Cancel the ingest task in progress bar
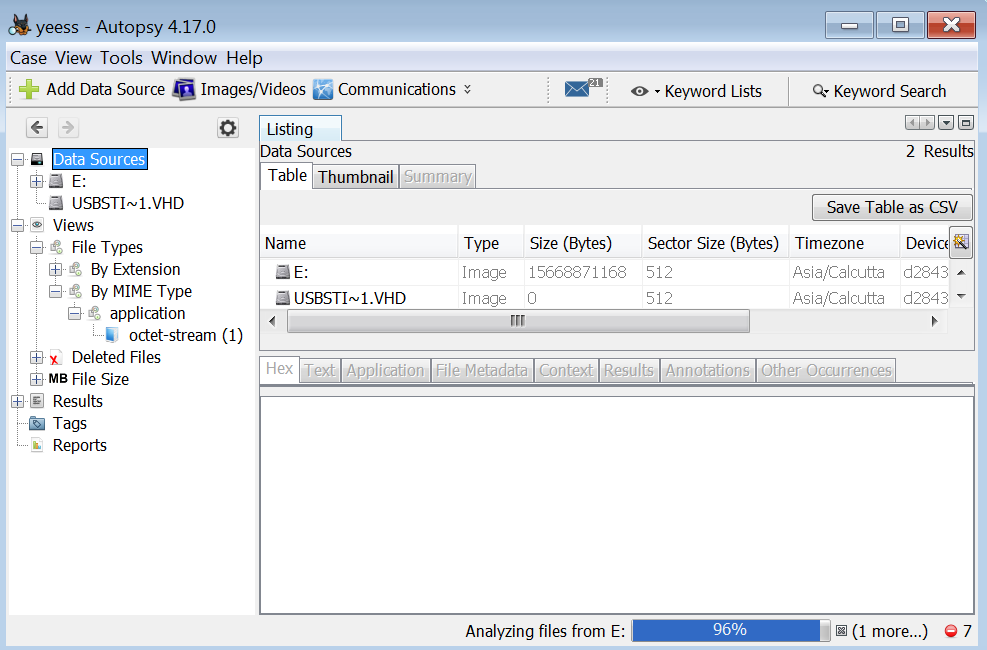Image resolution: width=987 pixels, height=650 pixels. tap(841, 630)
